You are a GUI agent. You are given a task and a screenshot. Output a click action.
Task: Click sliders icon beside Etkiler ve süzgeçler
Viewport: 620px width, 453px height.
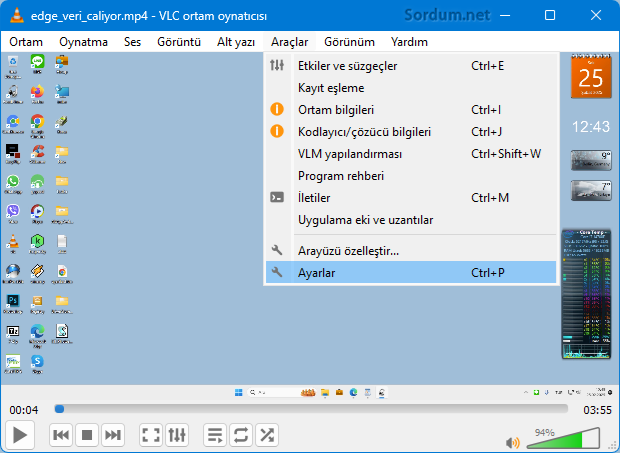(x=277, y=65)
